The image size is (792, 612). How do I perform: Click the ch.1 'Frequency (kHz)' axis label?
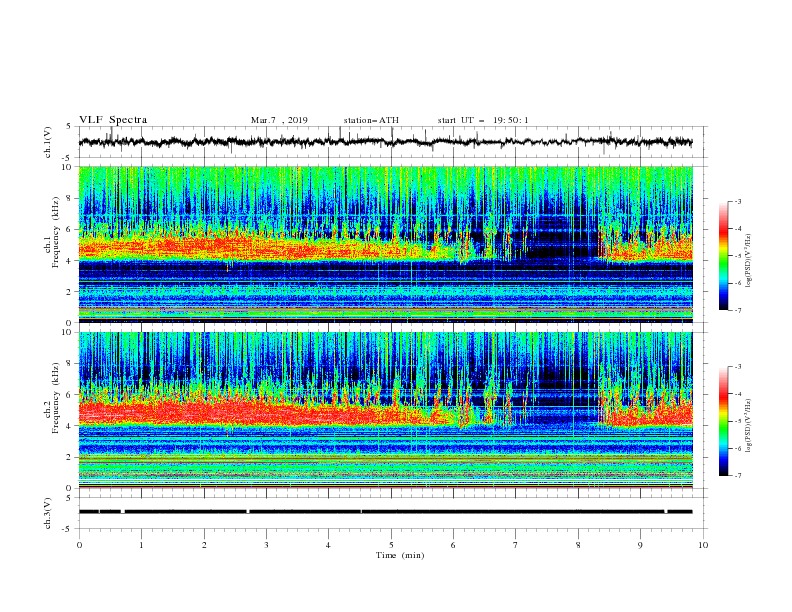55,232
